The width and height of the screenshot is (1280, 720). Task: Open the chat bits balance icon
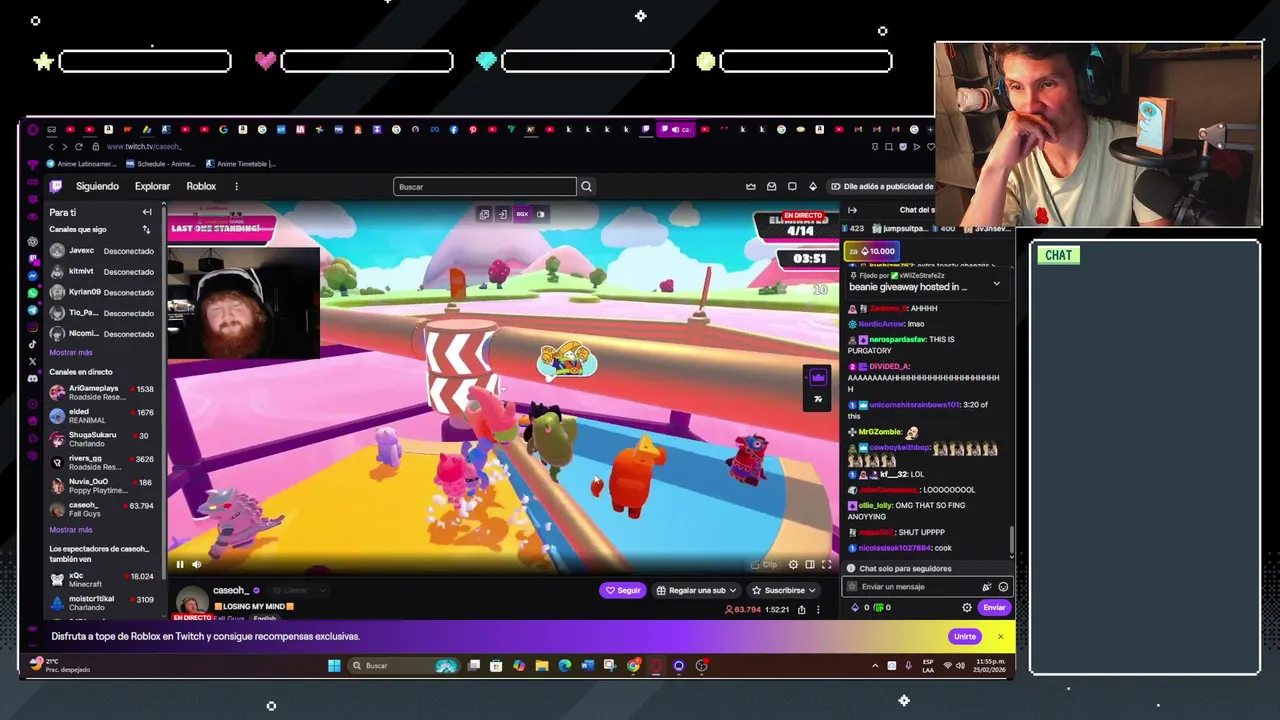[x=855, y=607]
